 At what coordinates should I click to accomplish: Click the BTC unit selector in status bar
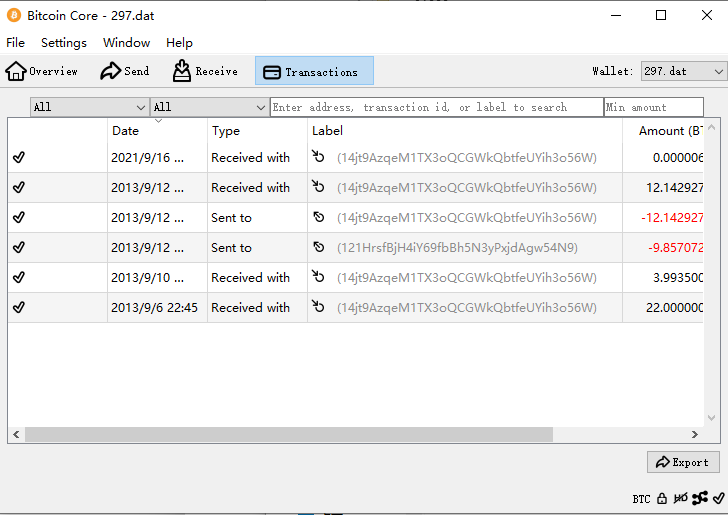click(x=641, y=498)
